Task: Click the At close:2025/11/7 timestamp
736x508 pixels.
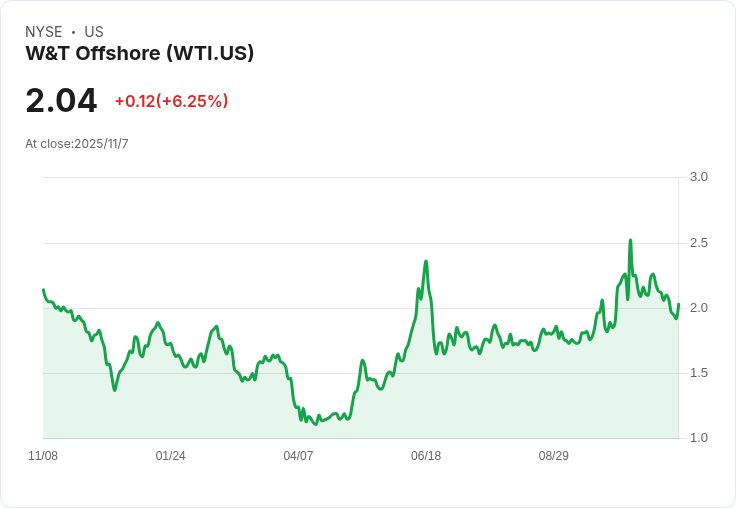Action: 77,144
